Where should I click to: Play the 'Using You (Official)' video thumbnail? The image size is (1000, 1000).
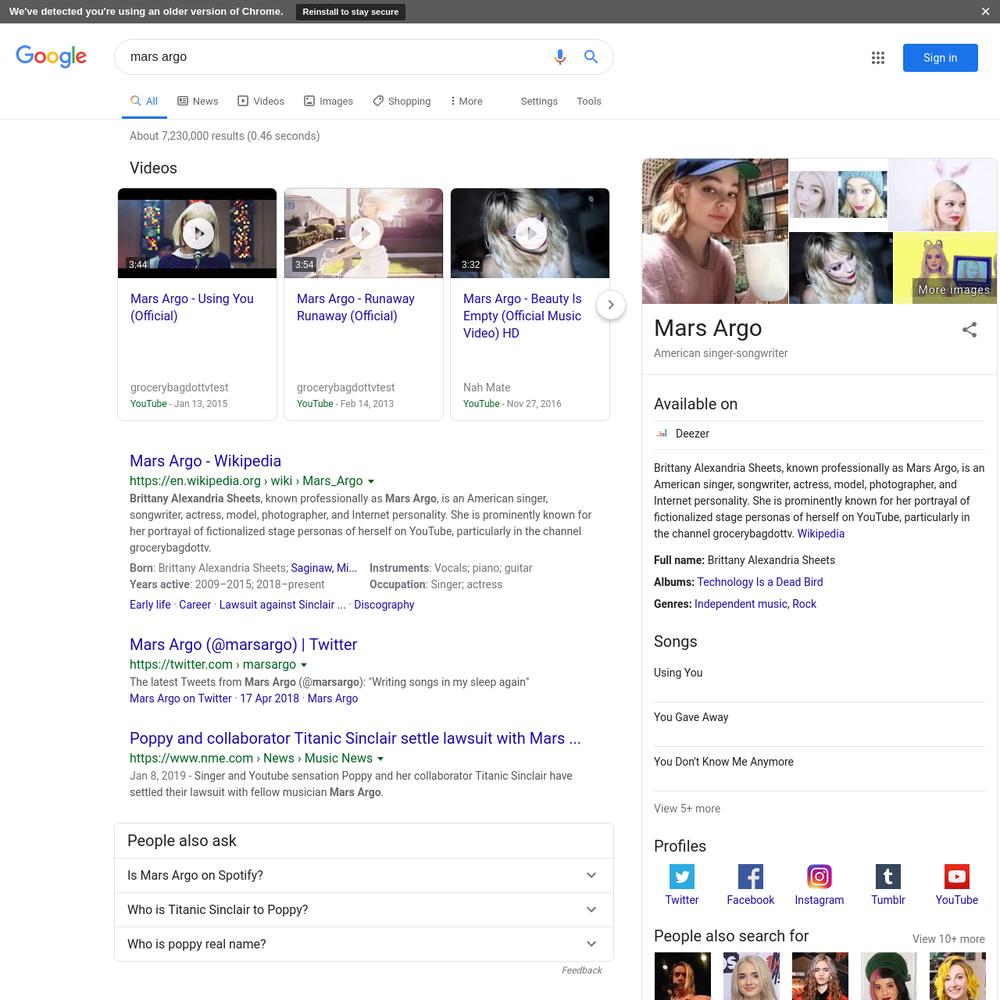pyautogui.click(x=197, y=233)
